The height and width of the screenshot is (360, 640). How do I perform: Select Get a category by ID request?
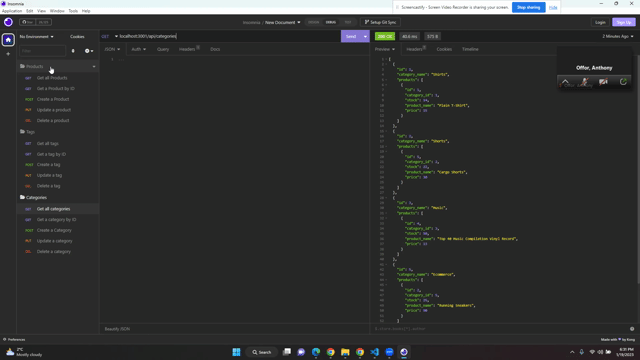pos(56,220)
